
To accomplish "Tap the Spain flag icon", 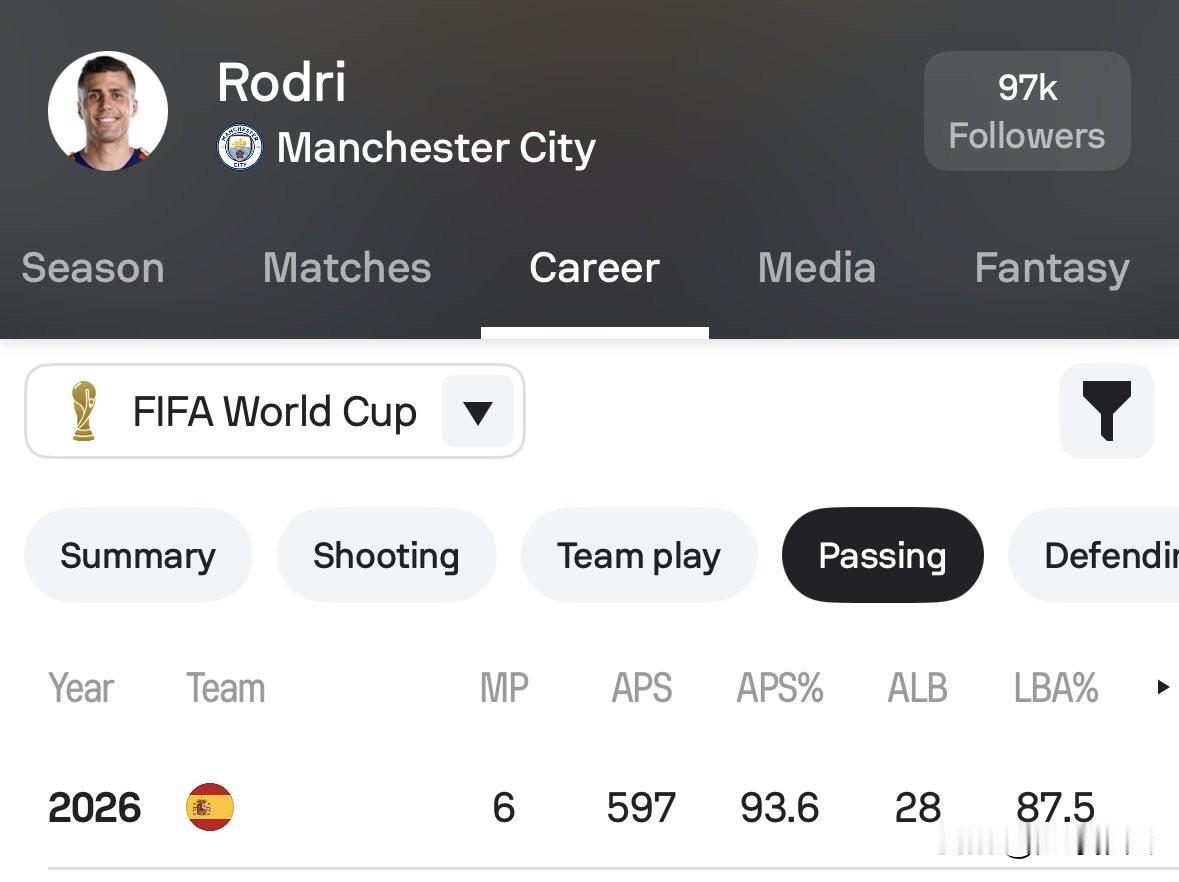I will pyautogui.click(x=210, y=807).
